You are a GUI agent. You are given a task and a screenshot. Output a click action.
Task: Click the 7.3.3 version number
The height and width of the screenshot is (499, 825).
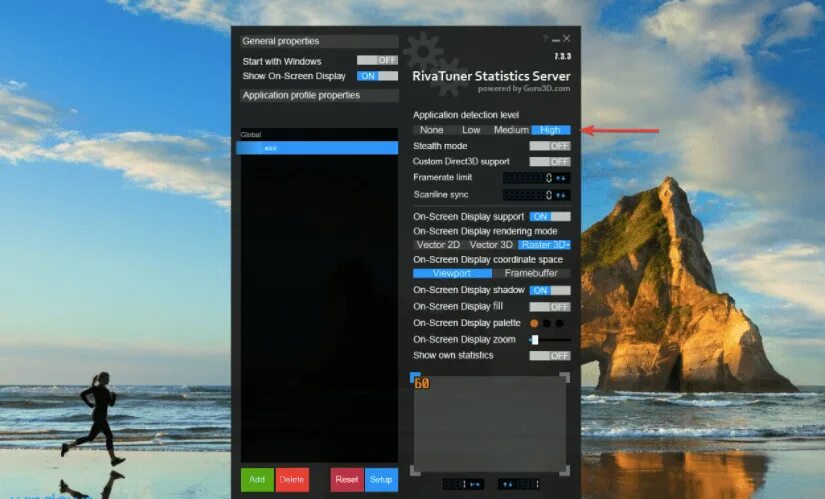pyautogui.click(x=562, y=56)
